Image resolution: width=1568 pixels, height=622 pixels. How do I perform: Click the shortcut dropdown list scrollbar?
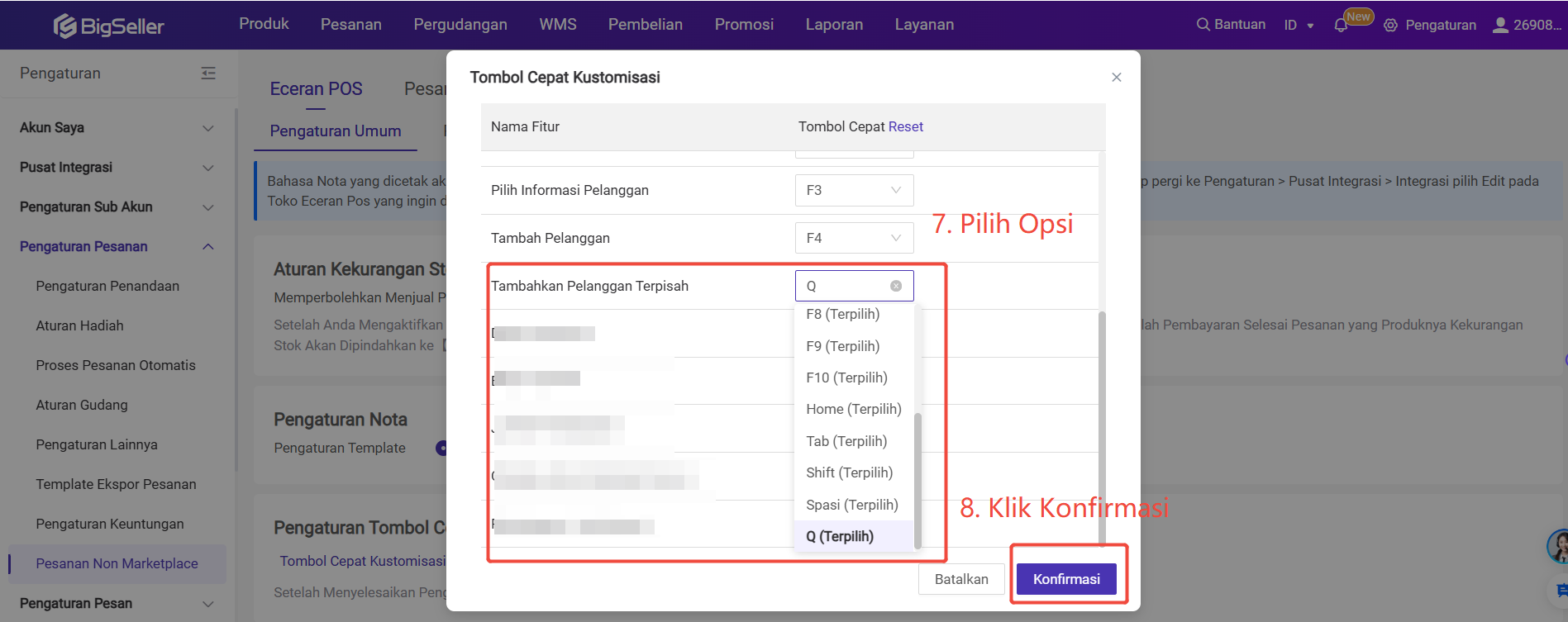(x=917, y=479)
